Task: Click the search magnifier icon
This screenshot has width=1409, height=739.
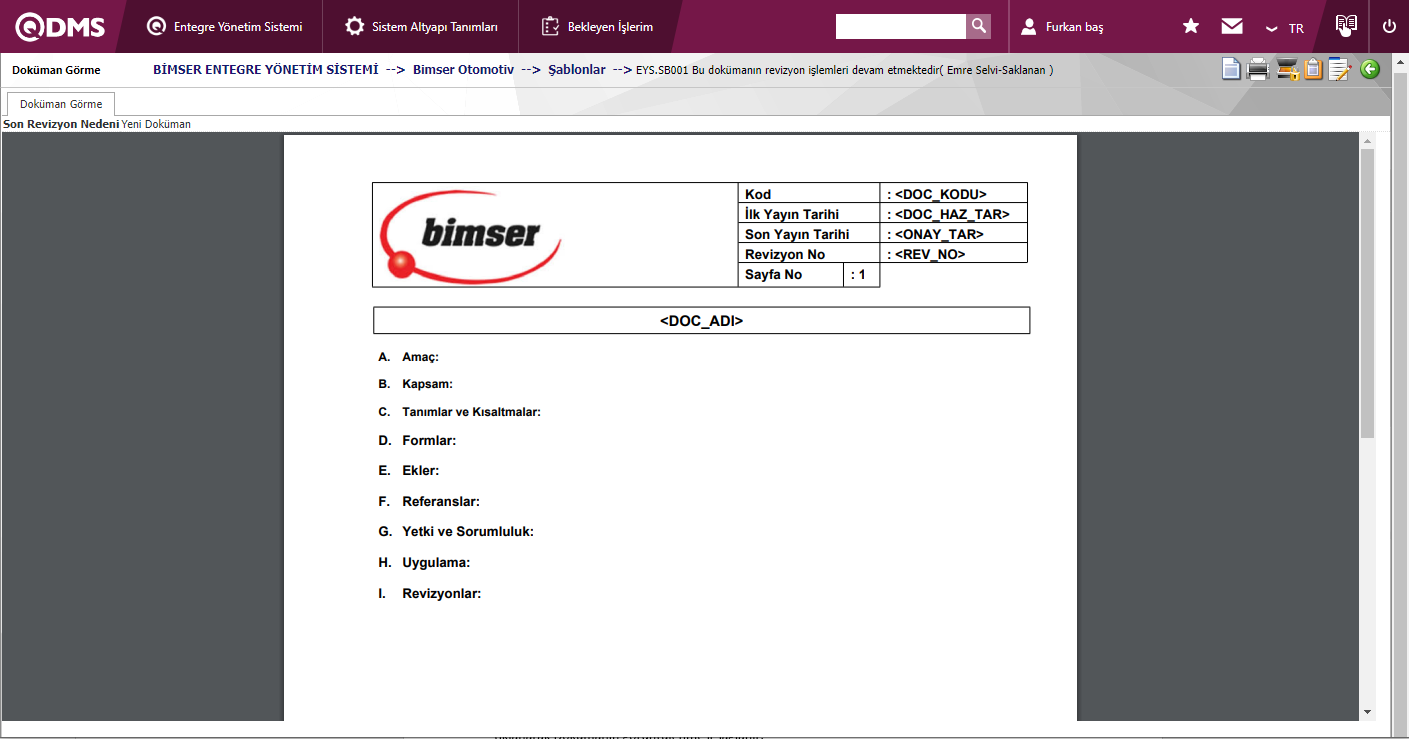Action: [977, 26]
